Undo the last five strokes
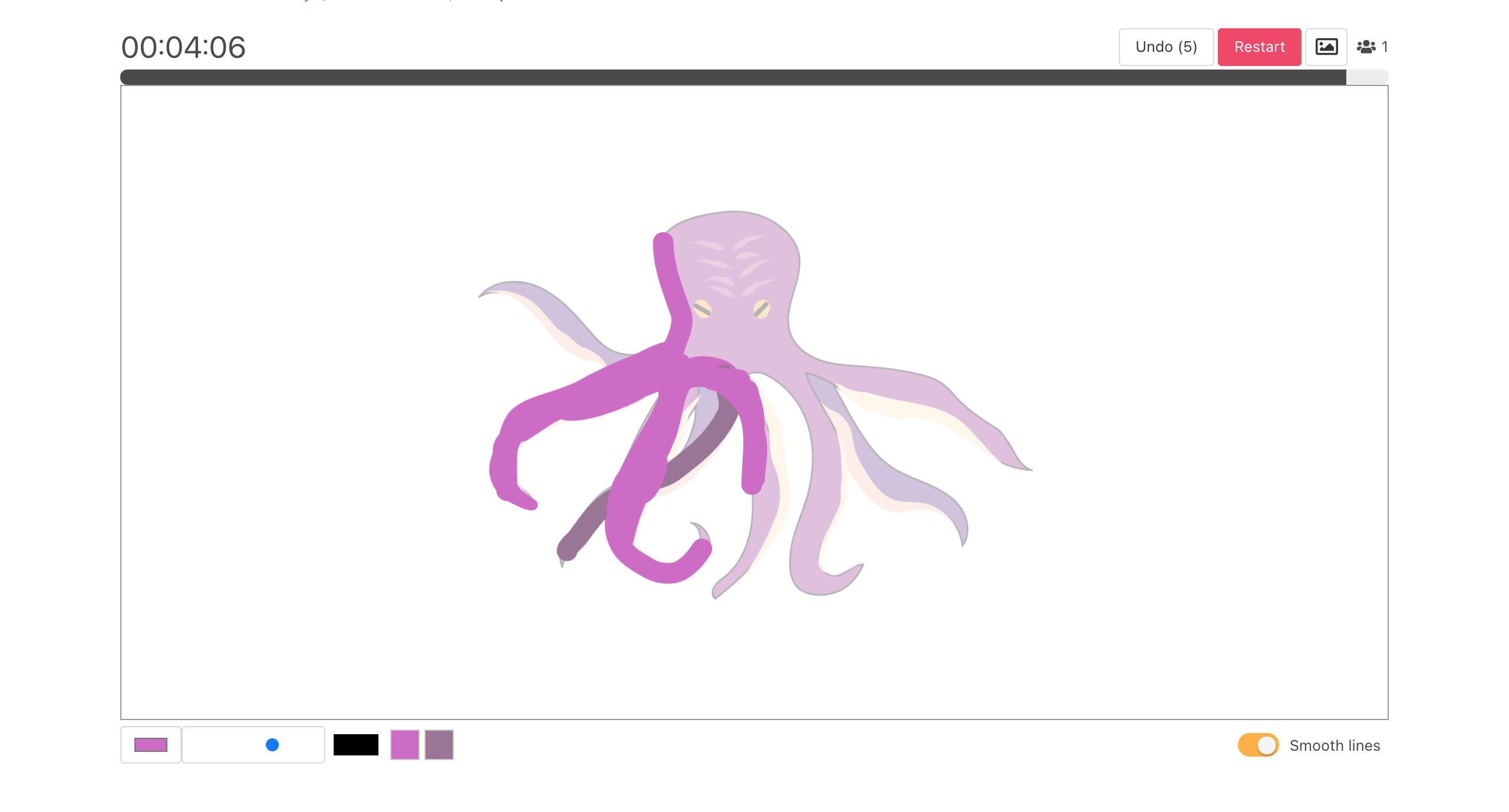 pyautogui.click(x=1165, y=47)
